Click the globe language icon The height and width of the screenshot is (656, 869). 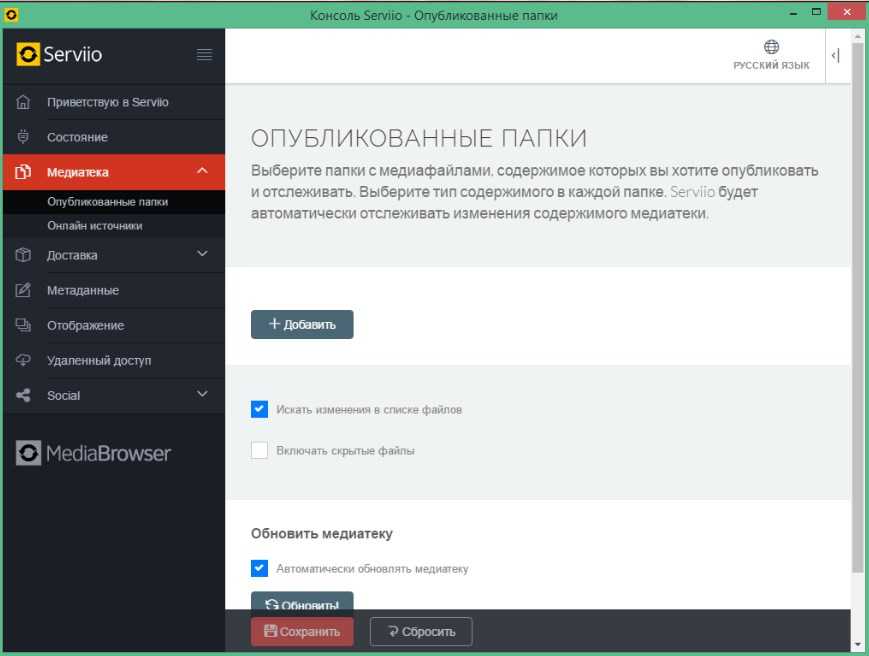click(771, 47)
